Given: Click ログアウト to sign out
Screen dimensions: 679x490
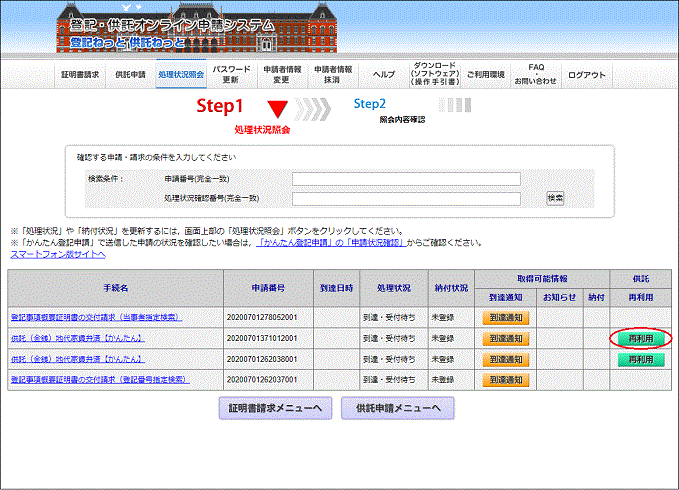Looking at the screenshot, I should click(x=586, y=74).
